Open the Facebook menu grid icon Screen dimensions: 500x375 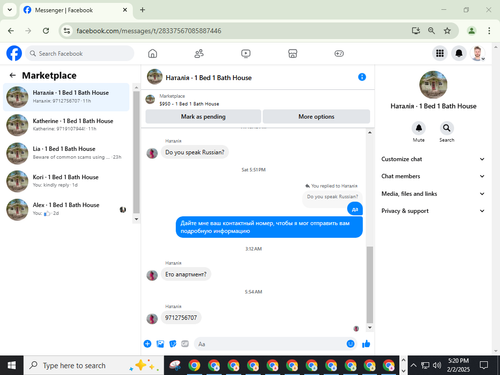click(440, 53)
